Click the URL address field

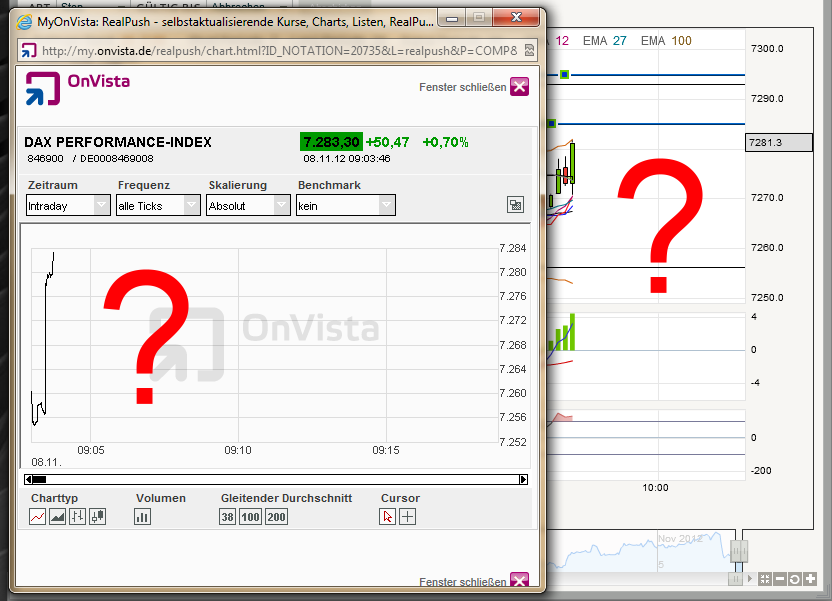point(280,50)
